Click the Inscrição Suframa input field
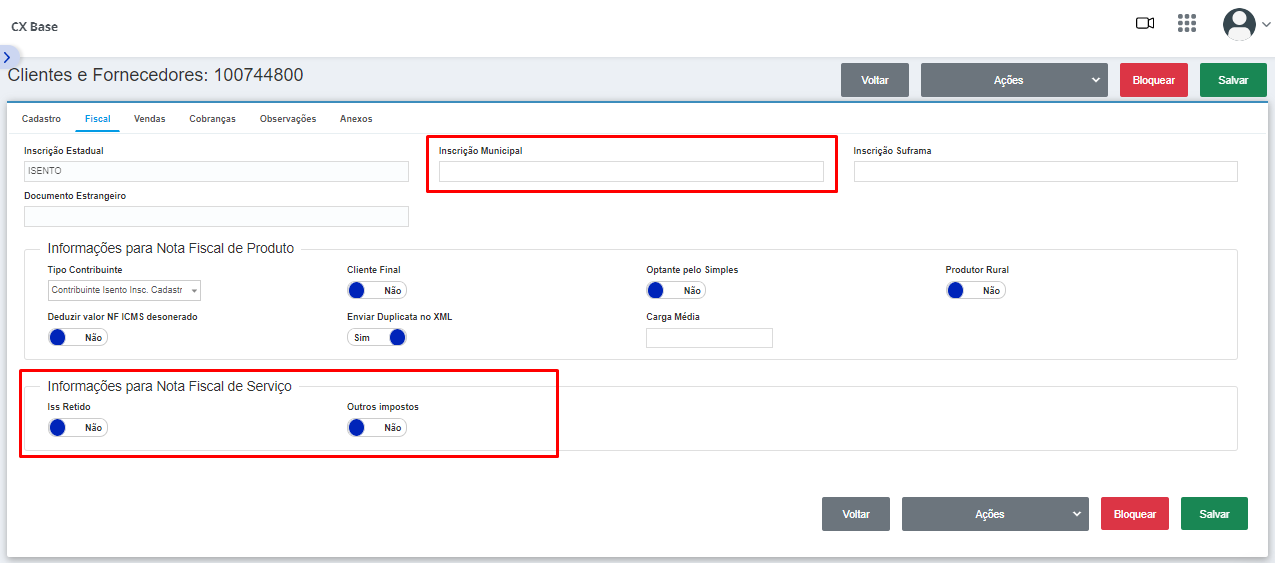 [x=1046, y=171]
